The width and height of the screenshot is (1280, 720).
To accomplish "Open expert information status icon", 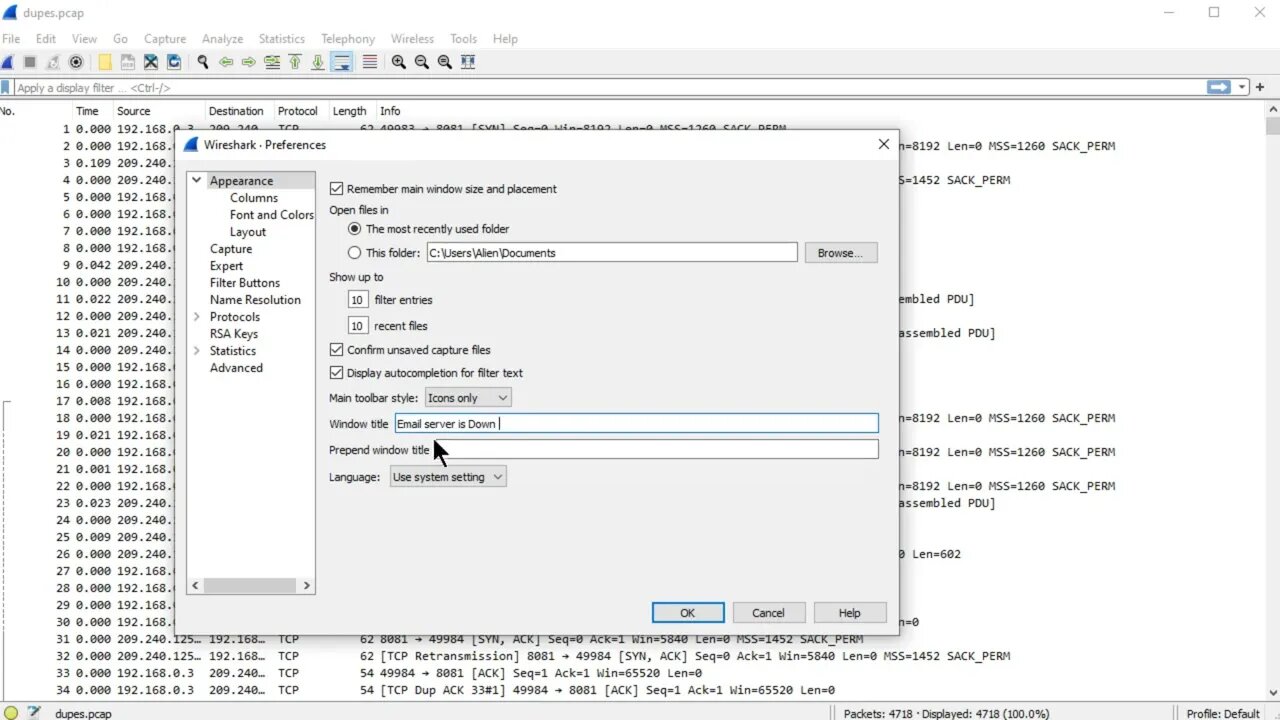I will tap(11, 713).
